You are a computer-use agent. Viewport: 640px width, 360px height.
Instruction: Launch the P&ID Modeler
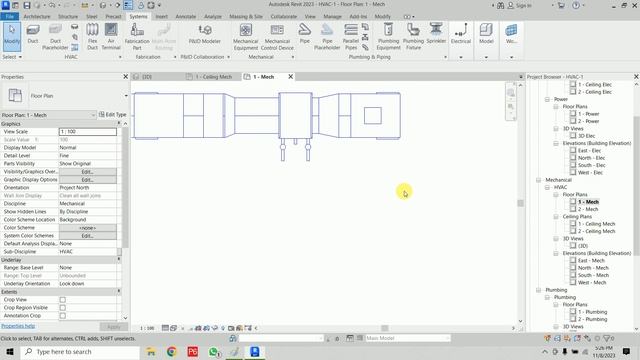204,34
